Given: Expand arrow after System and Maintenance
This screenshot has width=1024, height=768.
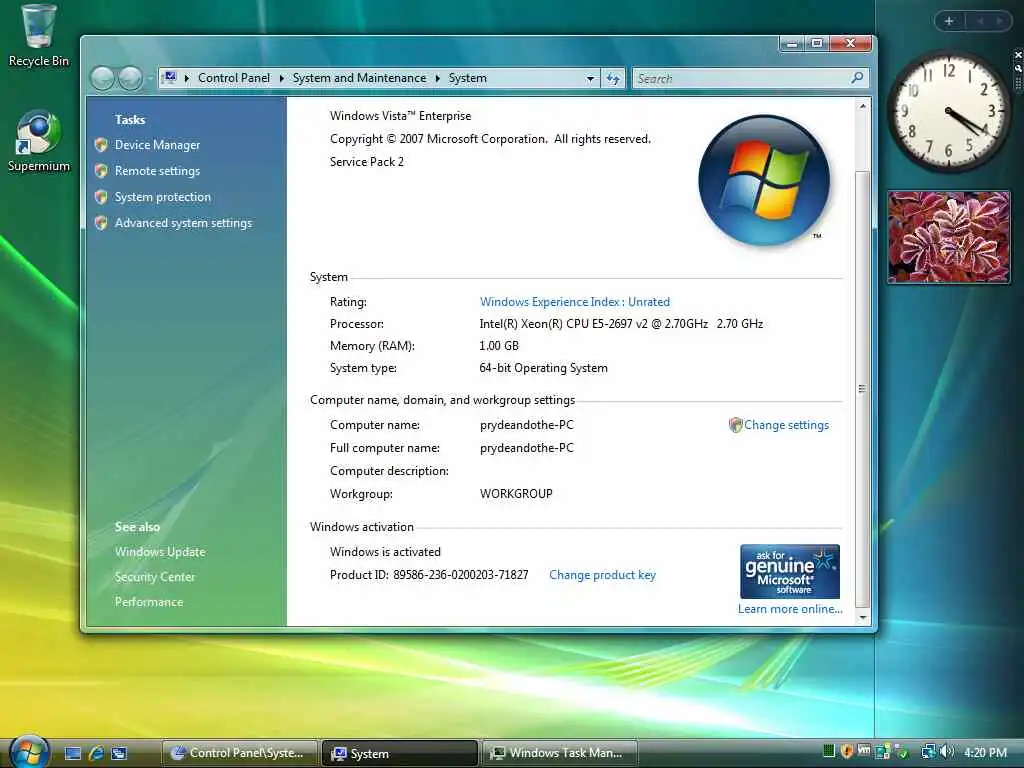Looking at the screenshot, I should [x=438, y=78].
